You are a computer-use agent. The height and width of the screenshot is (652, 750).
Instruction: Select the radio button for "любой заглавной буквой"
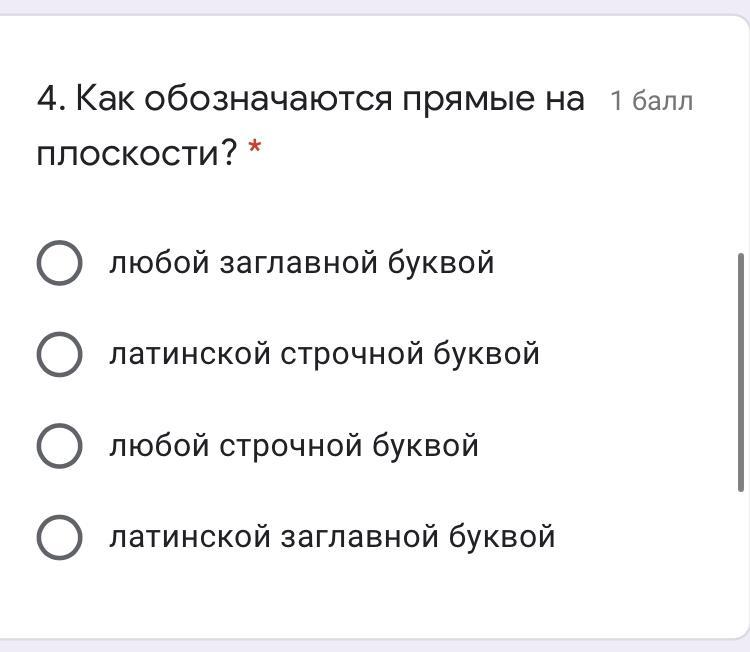[x=59, y=263]
